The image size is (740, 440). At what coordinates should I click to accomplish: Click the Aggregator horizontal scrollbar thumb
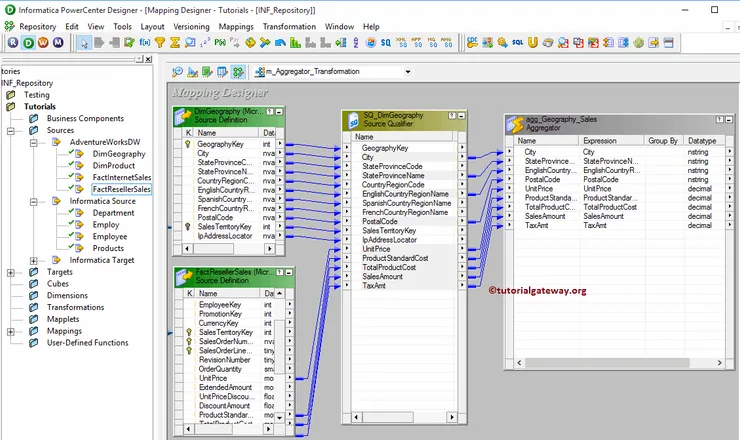pos(607,363)
